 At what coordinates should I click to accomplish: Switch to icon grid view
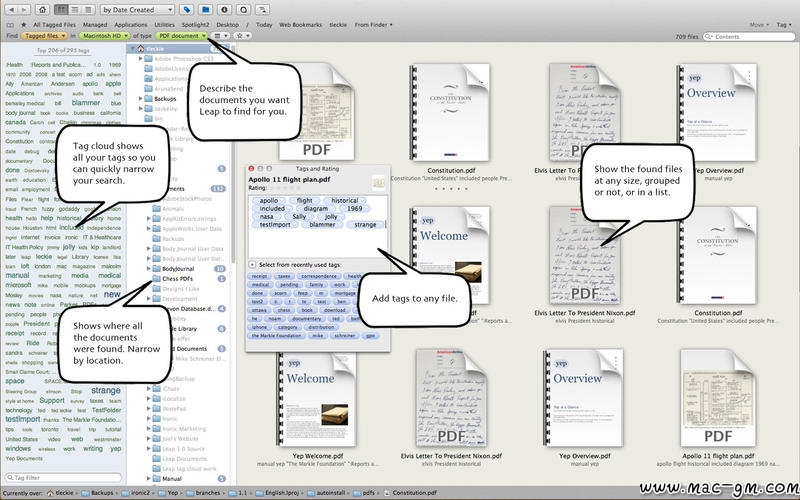61,9
